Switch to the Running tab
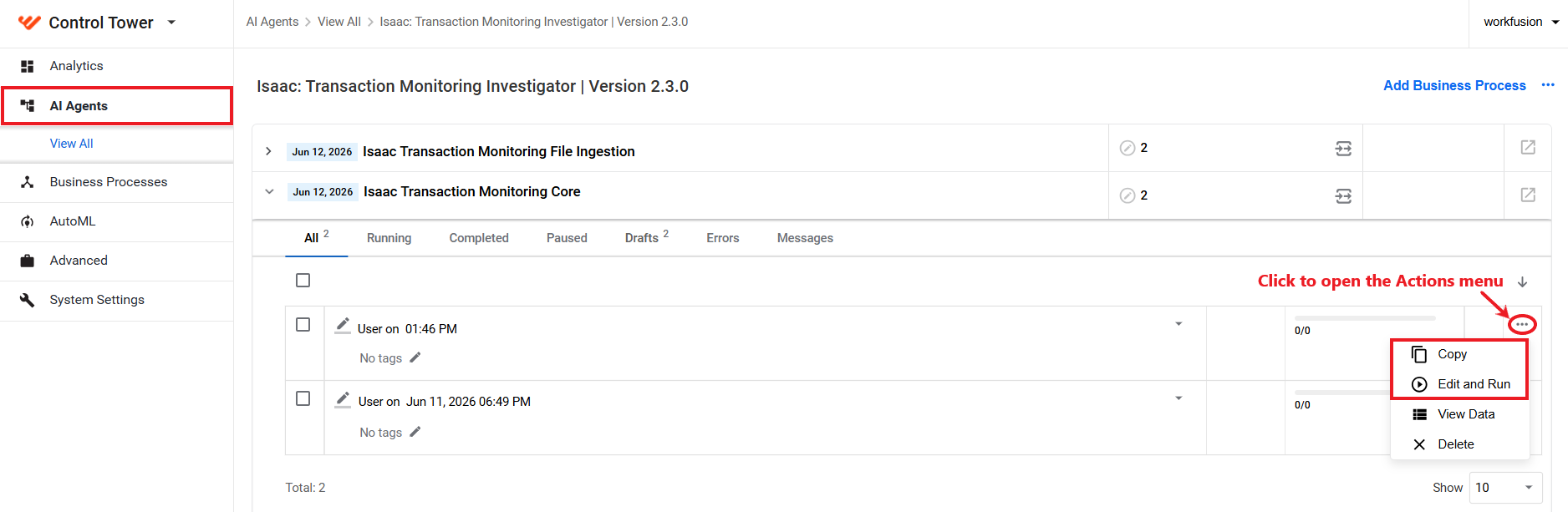Screen dimensions: 1568x512 coord(389,238)
